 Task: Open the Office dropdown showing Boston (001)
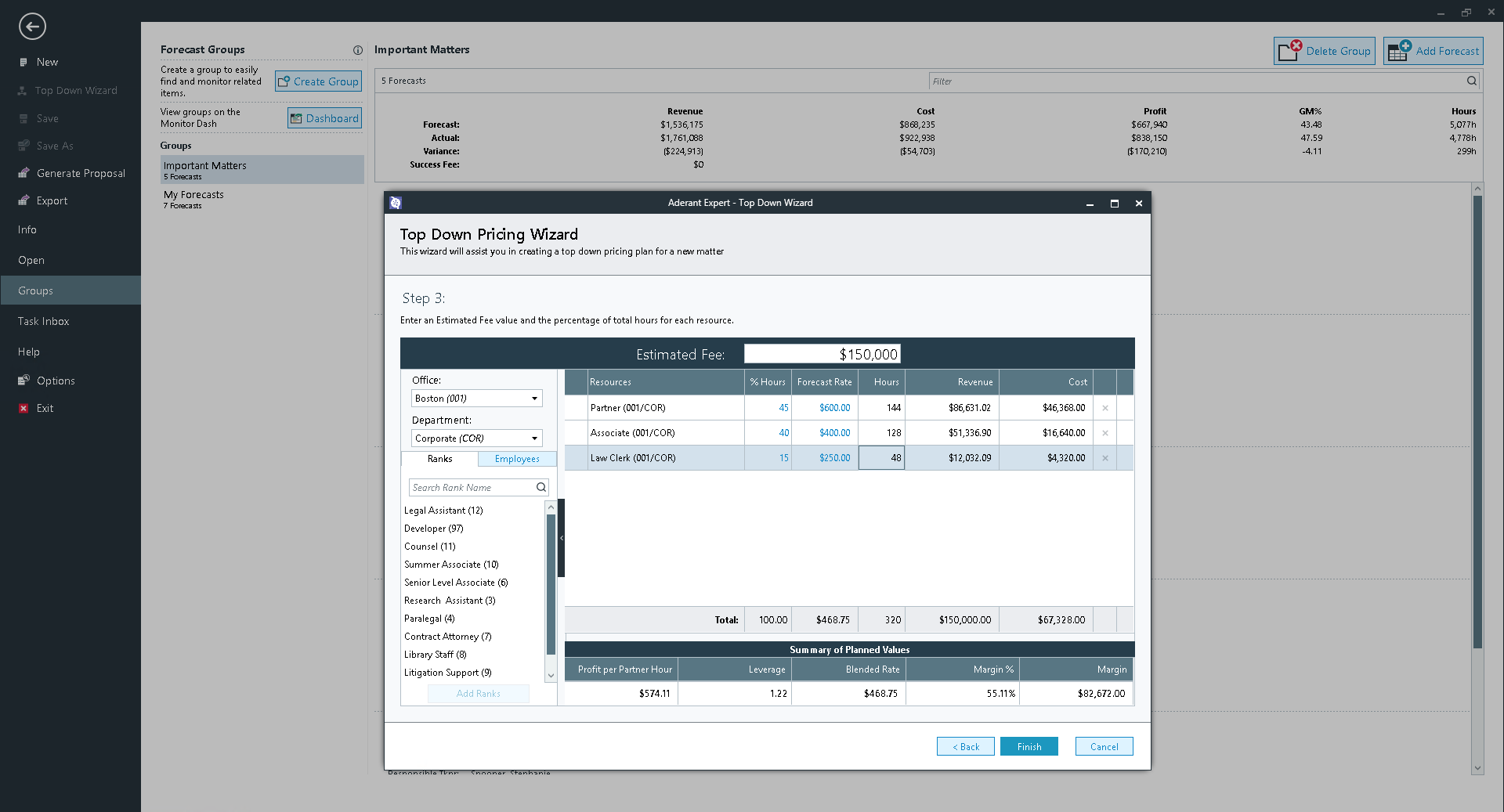pyautogui.click(x=534, y=398)
